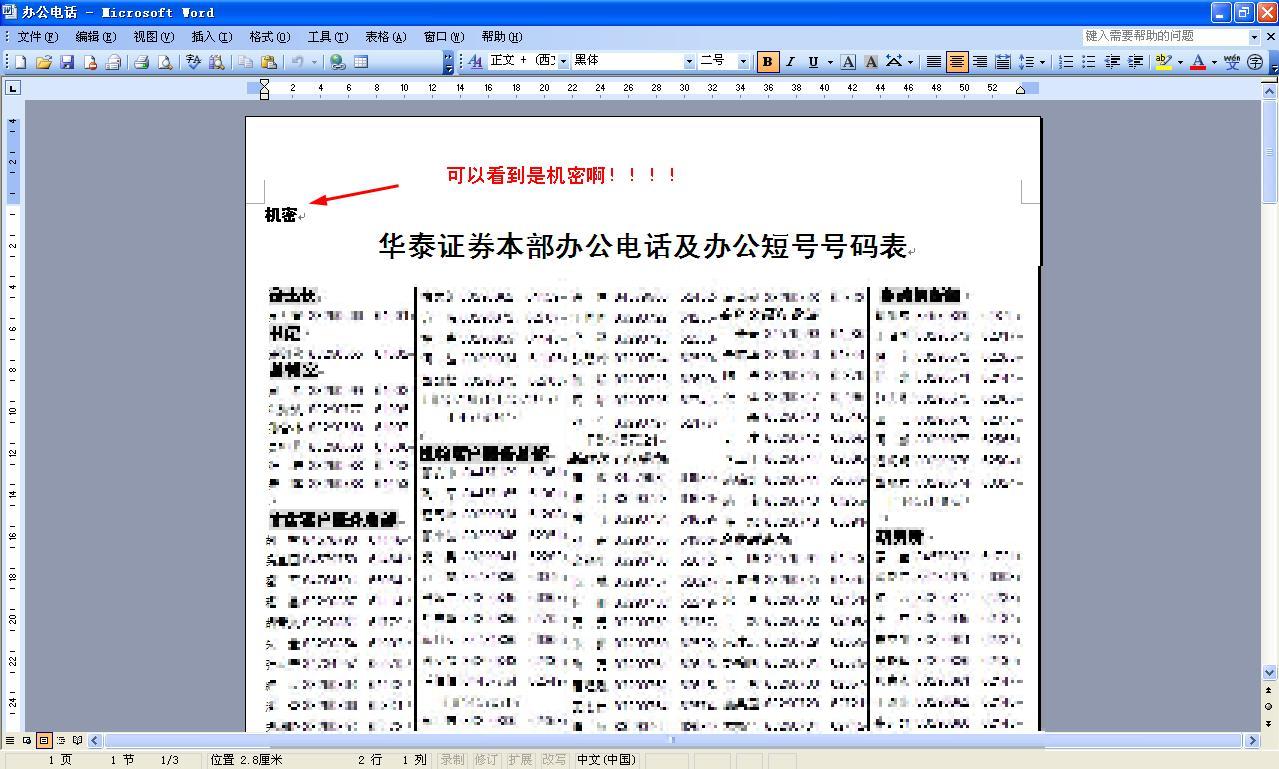Switch to Web Layout view button

[27, 741]
